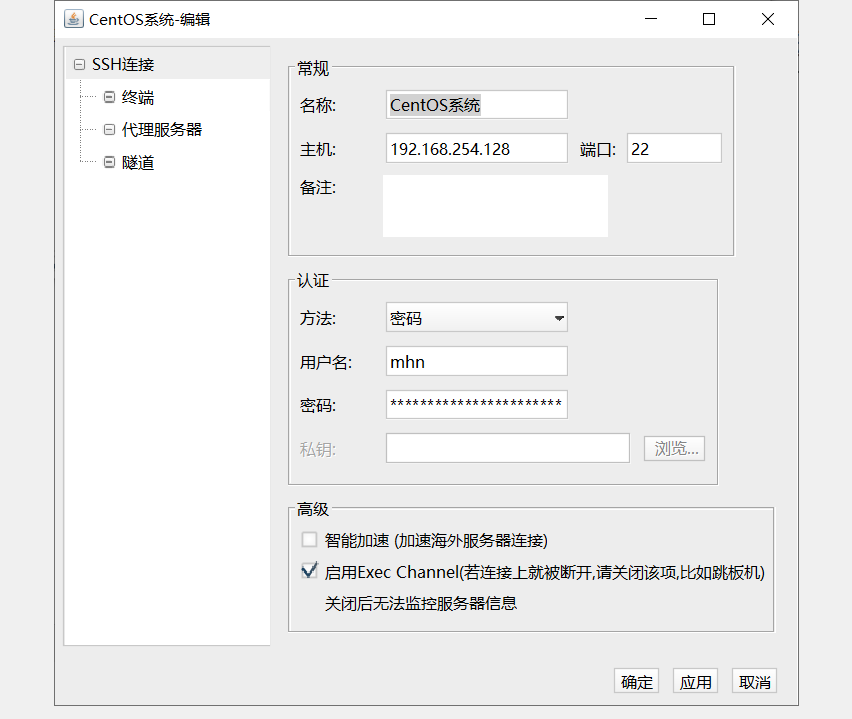Collapse the SSH连接 tree node
This screenshot has width=852, height=719.
tap(79, 65)
